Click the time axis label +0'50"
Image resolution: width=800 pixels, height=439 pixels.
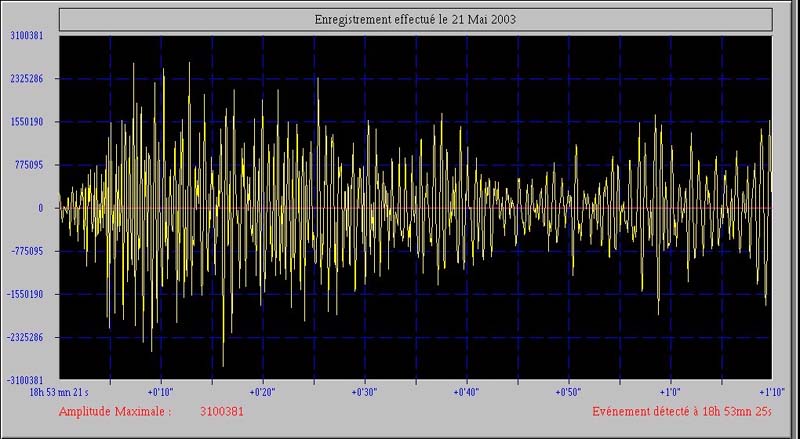click(568, 393)
